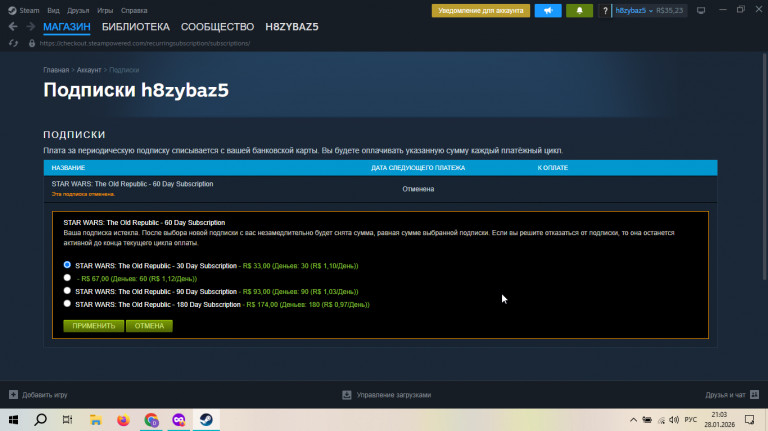
Task: Follow the Аккаунт breadcrumb link
Action: coord(89,70)
